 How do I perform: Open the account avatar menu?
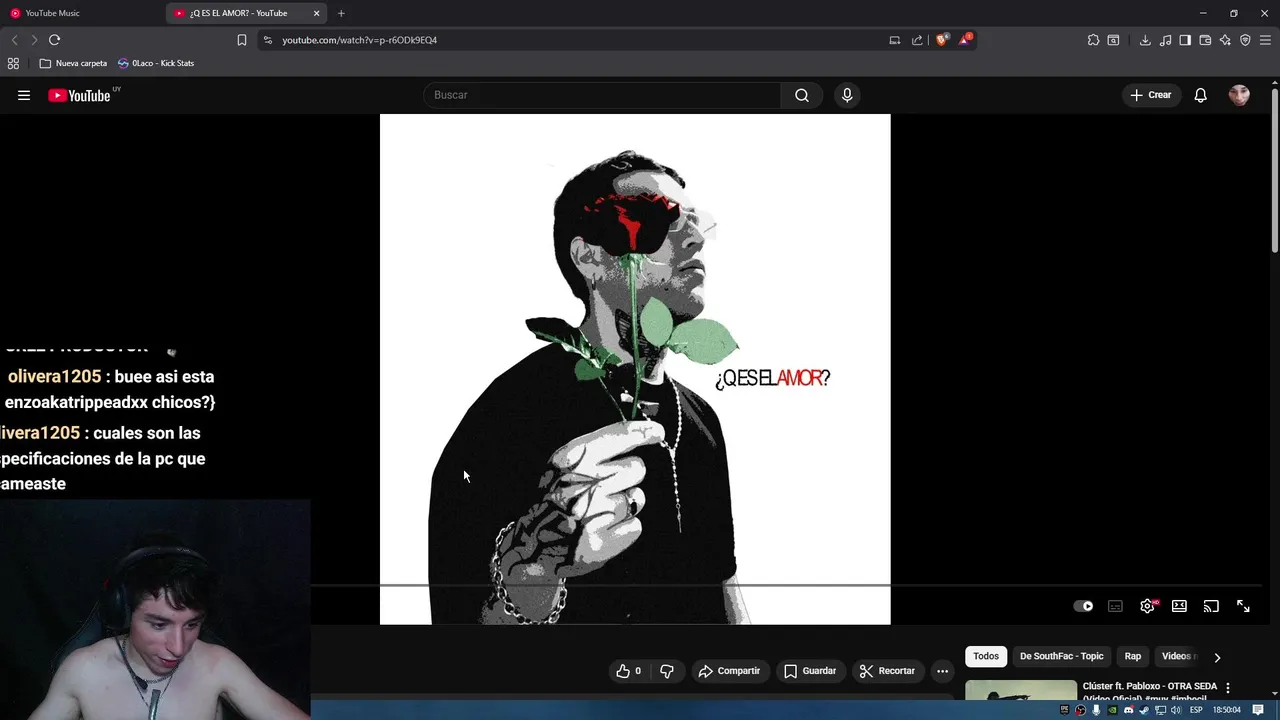(1239, 95)
